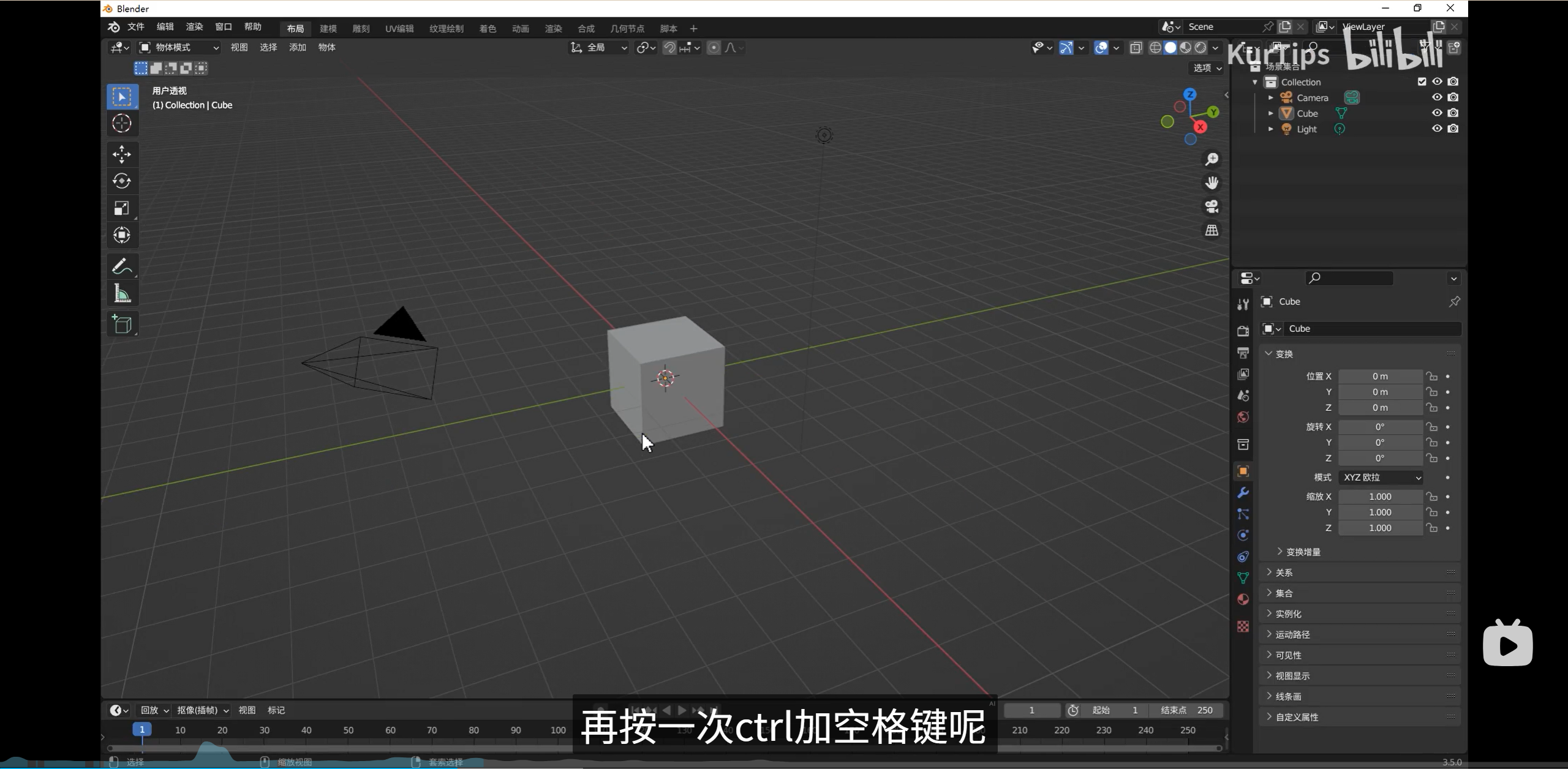Open the timeline View menu
1568x769 pixels.
tap(247, 710)
